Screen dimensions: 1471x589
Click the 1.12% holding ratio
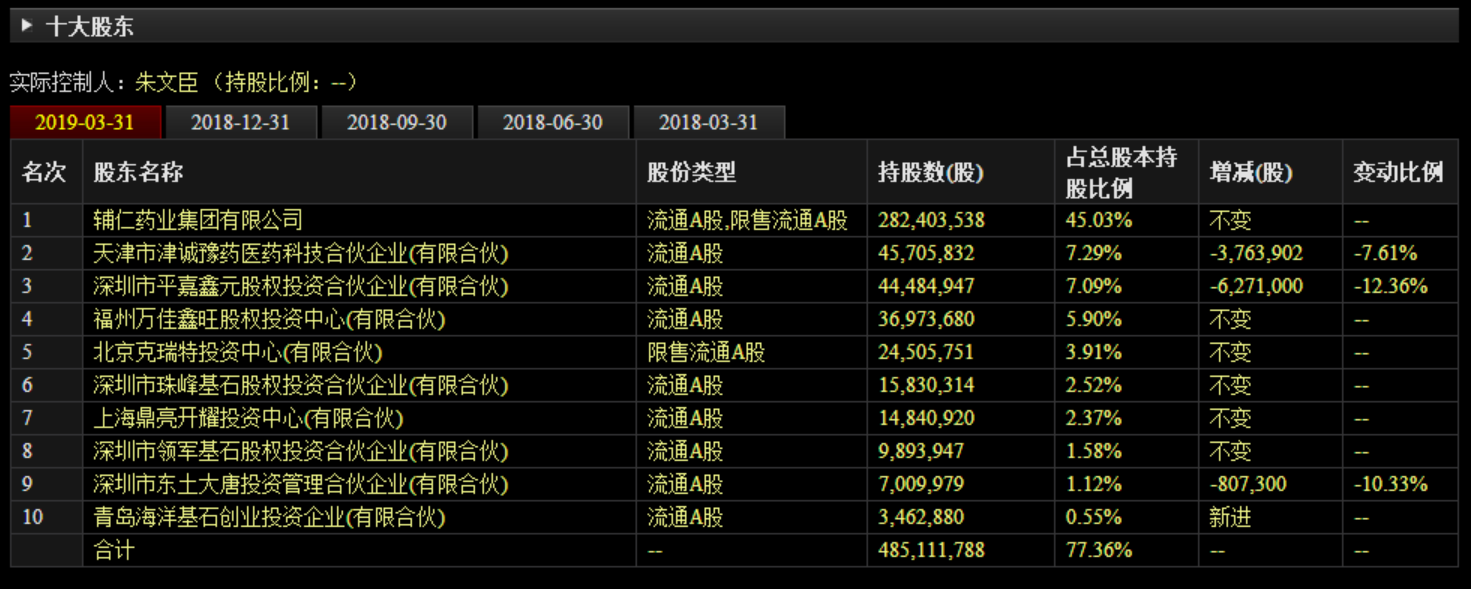[1094, 484]
